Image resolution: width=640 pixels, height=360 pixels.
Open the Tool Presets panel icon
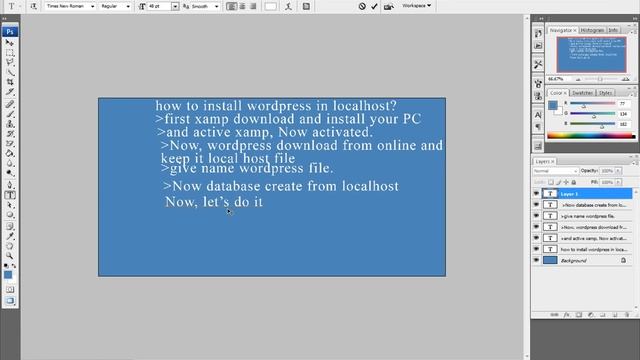[538, 64]
